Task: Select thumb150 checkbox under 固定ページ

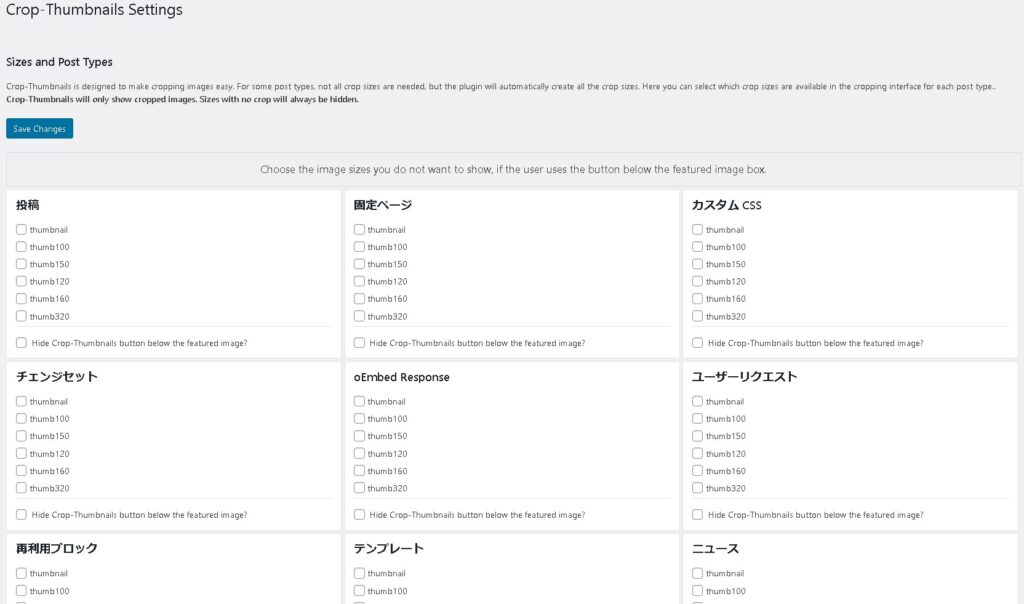Action: click(359, 264)
